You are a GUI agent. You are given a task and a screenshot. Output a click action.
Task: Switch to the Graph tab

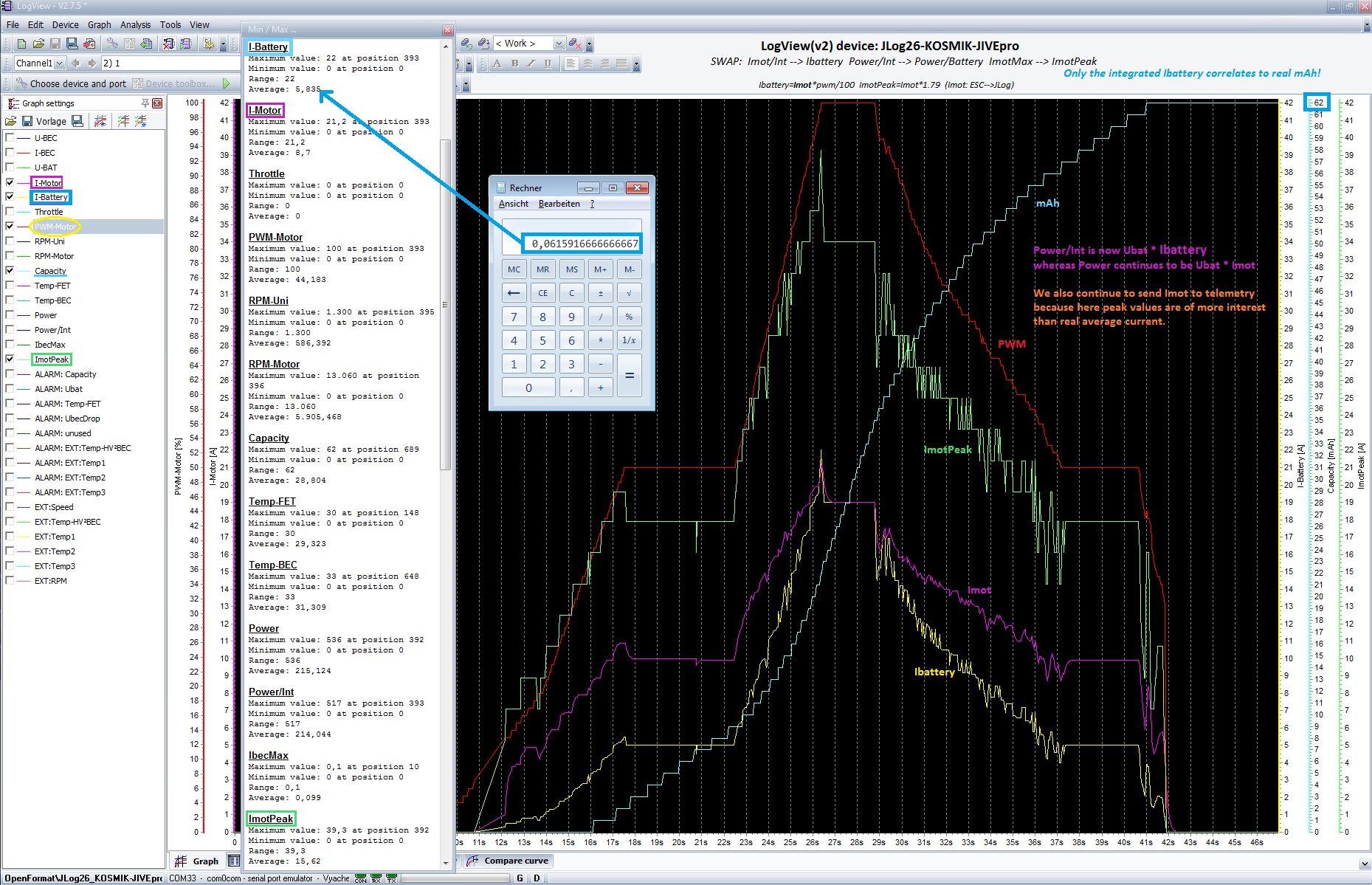pos(197,861)
